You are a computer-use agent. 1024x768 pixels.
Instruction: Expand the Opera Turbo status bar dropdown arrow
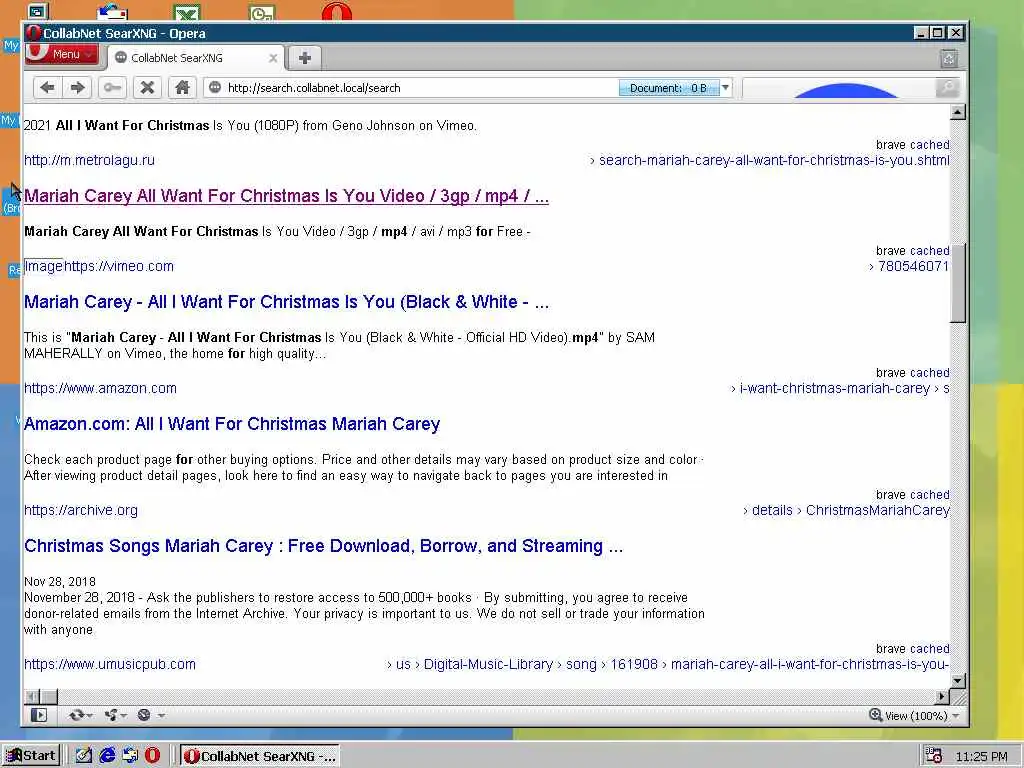click(x=161, y=716)
